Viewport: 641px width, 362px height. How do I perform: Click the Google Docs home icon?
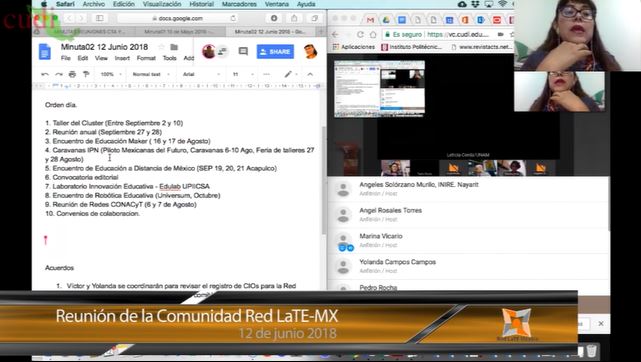point(45,52)
